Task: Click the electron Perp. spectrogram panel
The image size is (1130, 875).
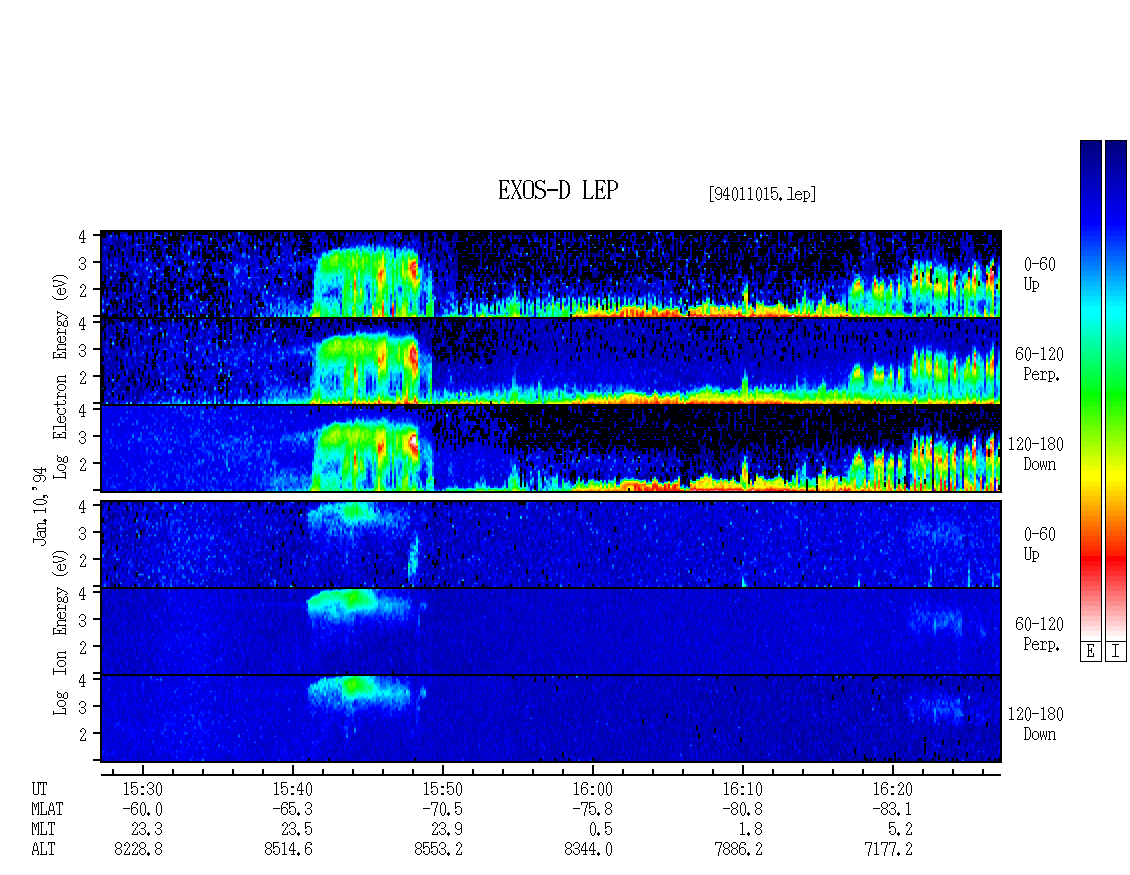Action: coord(551,360)
